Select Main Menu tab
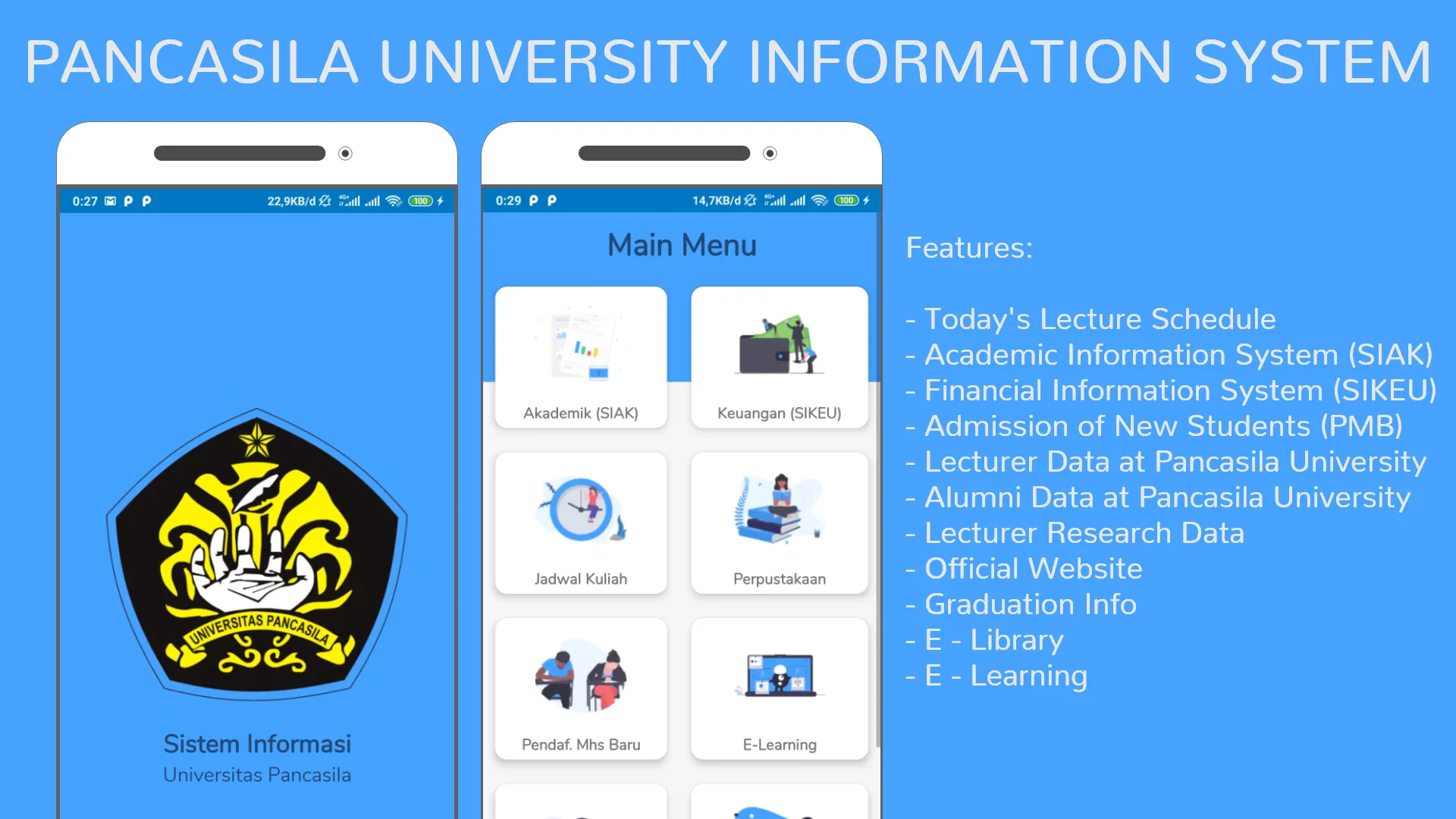Image resolution: width=1456 pixels, height=819 pixels. (682, 244)
